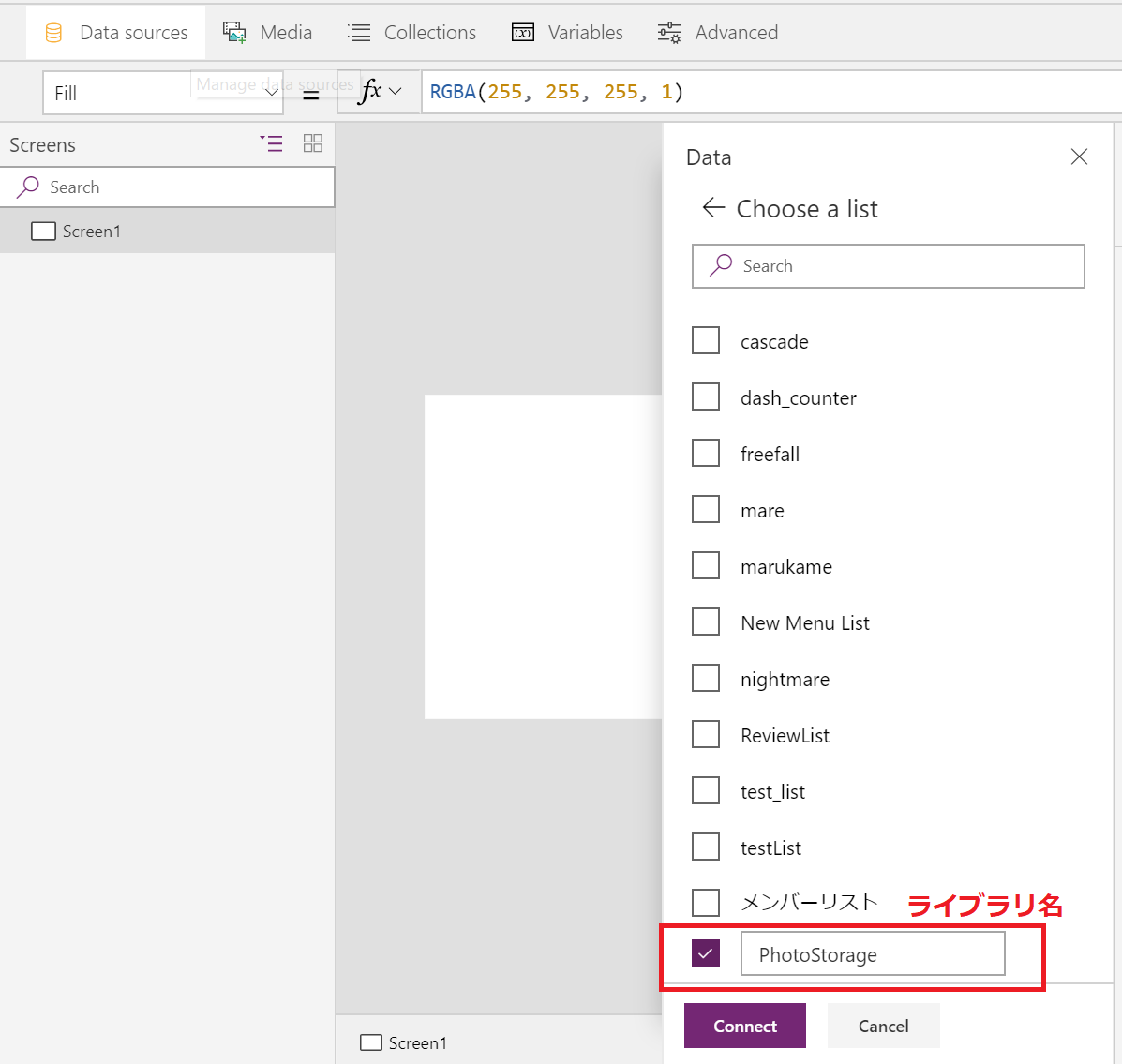Check the New Menu List checkbox
The width and height of the screenshot is (1122, 1064).
pos(706,622)
